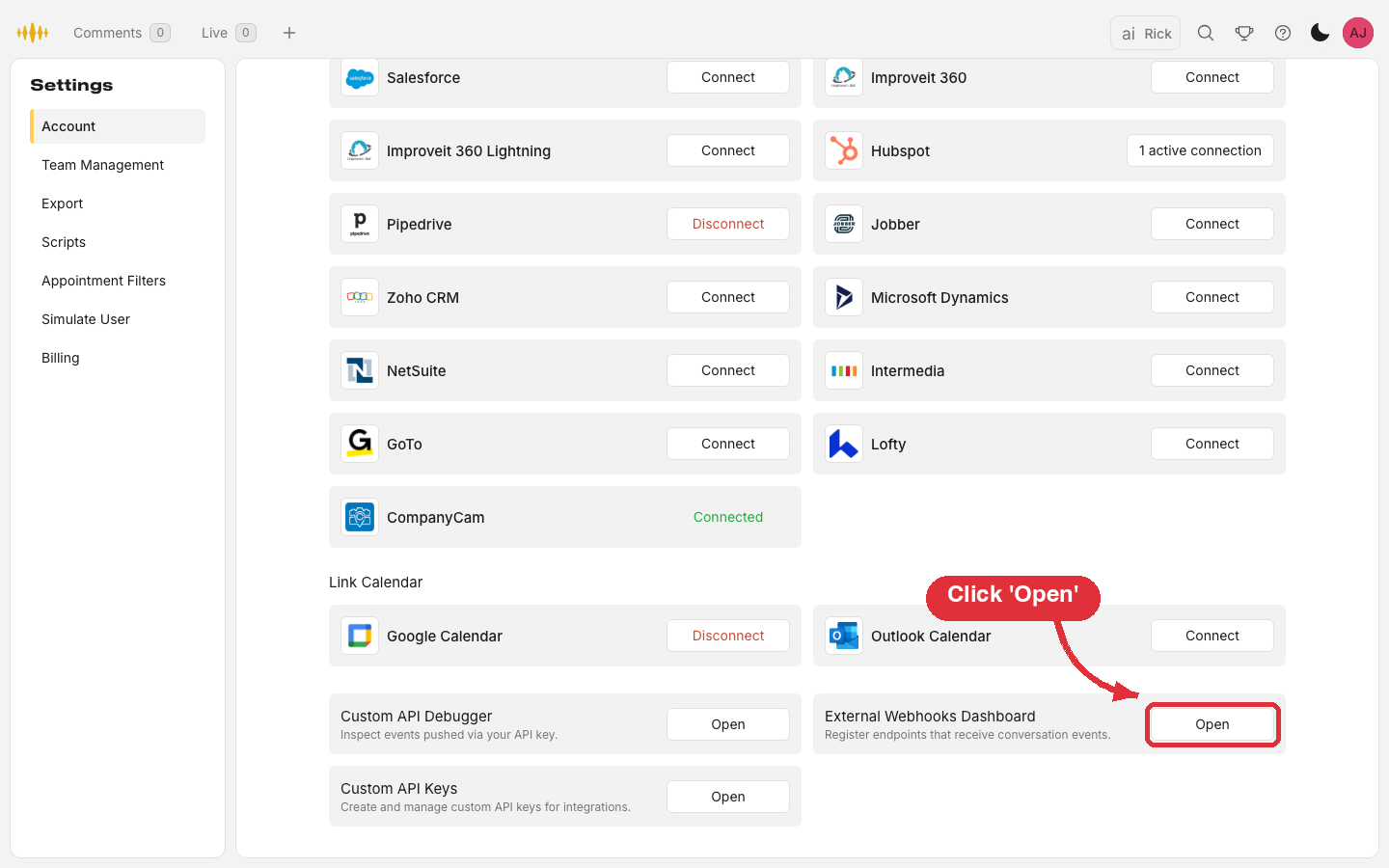Connect Salesforce integration
The height and width of the screenshot is (868, 1389).
pos(728,77)
